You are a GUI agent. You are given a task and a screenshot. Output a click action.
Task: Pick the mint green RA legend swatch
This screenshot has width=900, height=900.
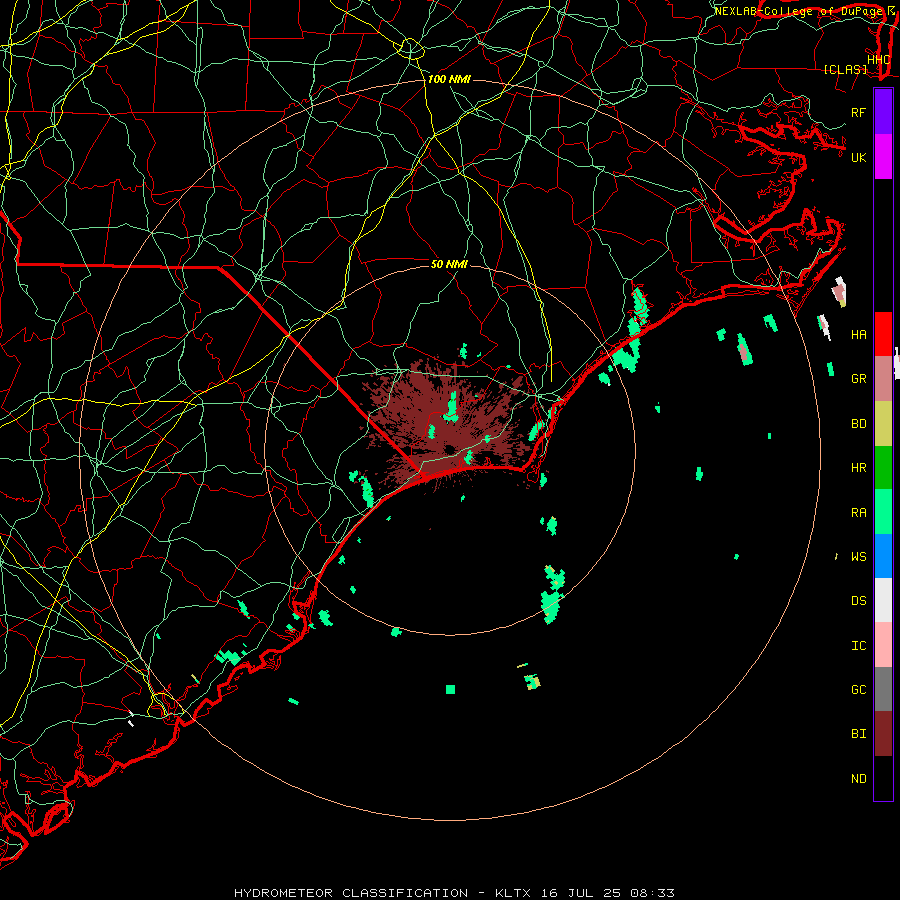click(x=883, y=512)
